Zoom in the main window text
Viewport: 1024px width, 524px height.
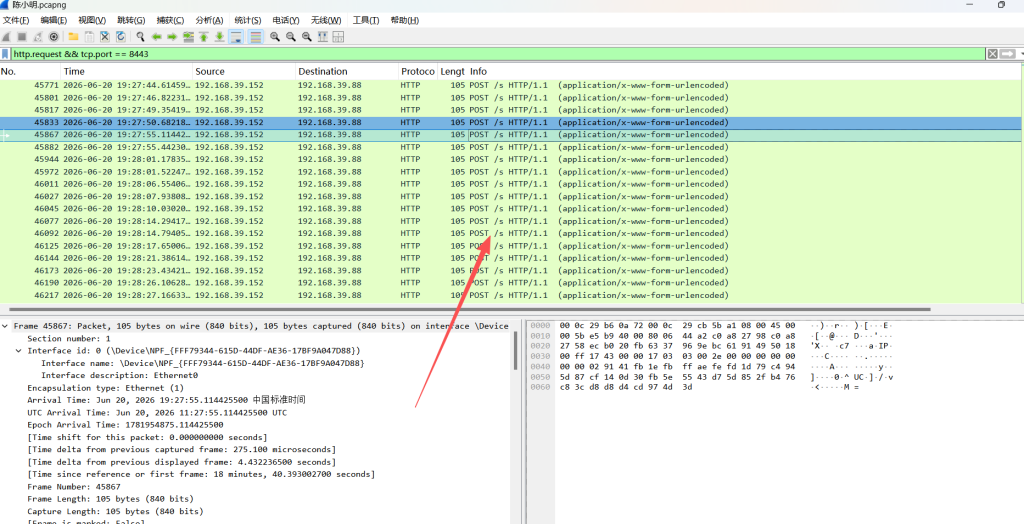click(275, 37)
